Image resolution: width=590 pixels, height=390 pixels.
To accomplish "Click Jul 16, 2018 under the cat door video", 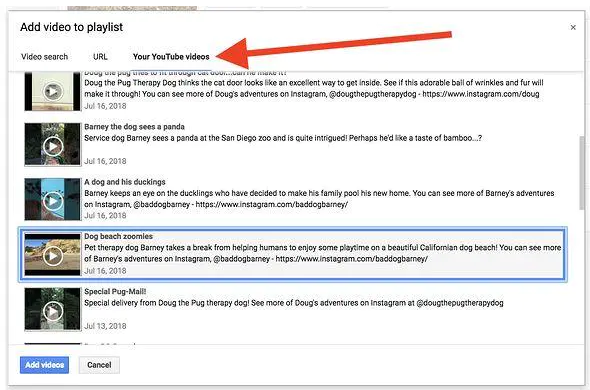I will [x=105, y=106].
